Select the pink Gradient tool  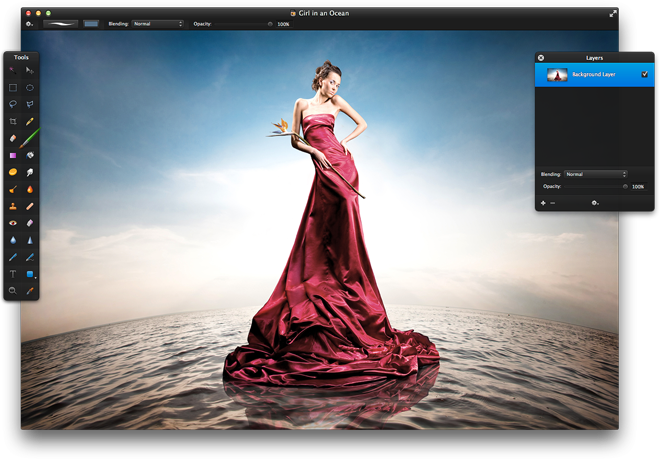pyautogui.click(x=13, y=155)
